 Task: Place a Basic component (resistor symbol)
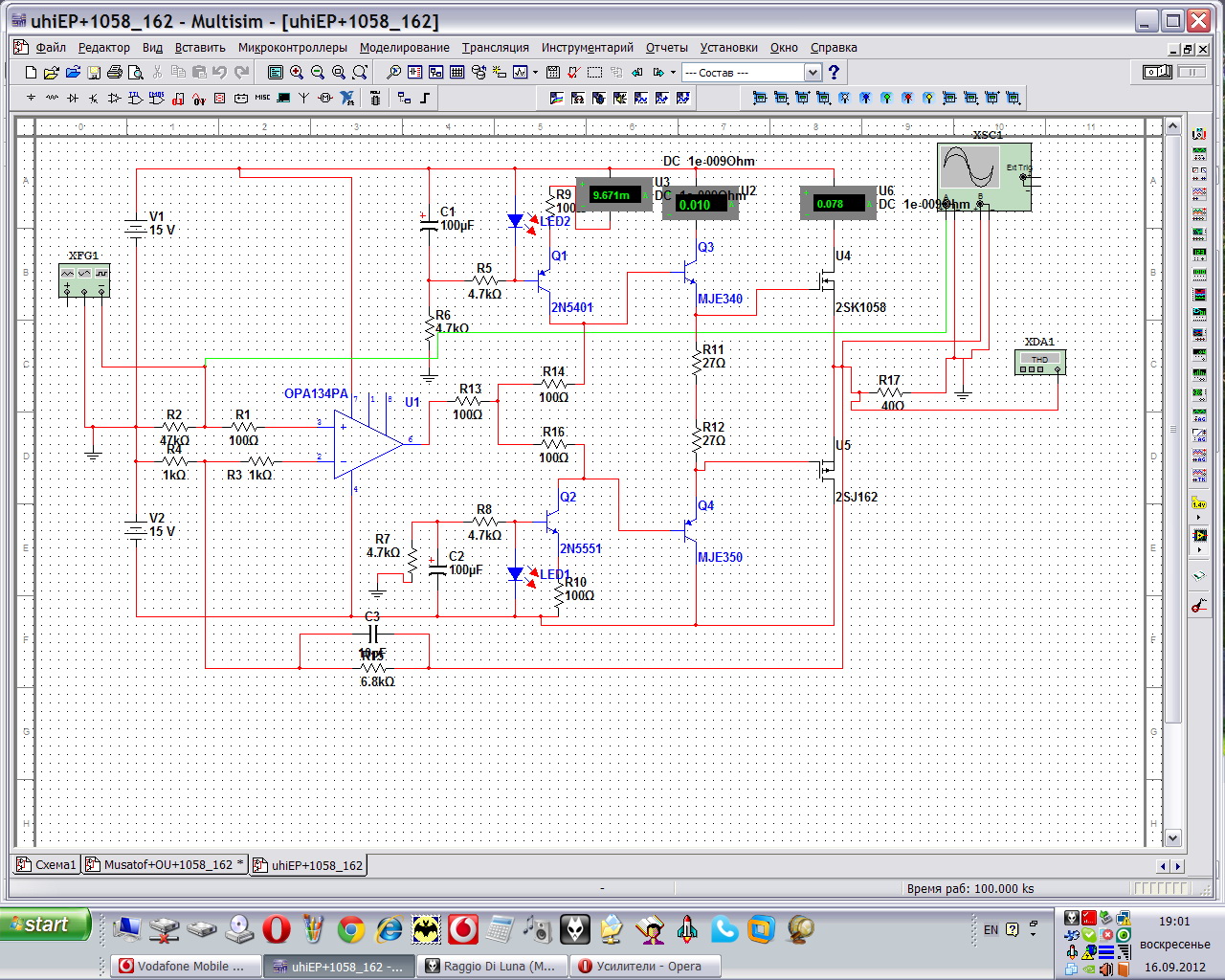[52, 98]
